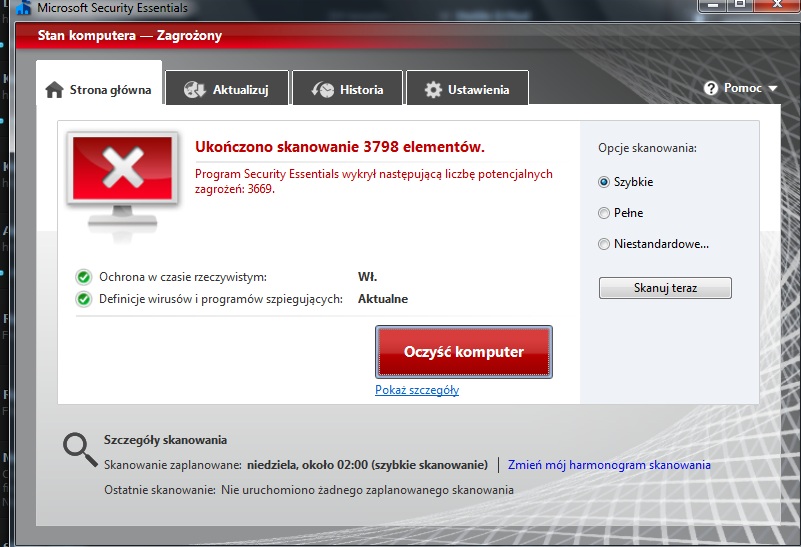Click 'niedziela, około 02:00 (szybkie skanowanie)' text

click(x=367, y=465)
